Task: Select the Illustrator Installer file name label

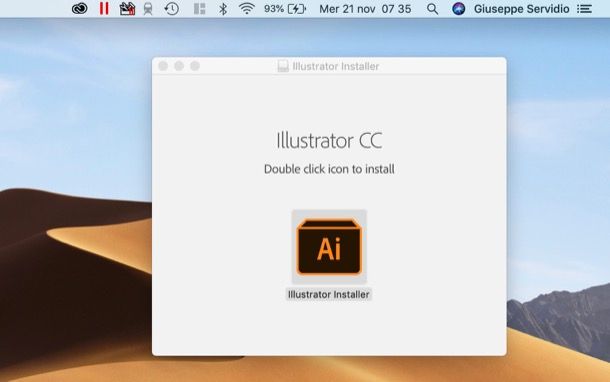Action: [329, 294]
